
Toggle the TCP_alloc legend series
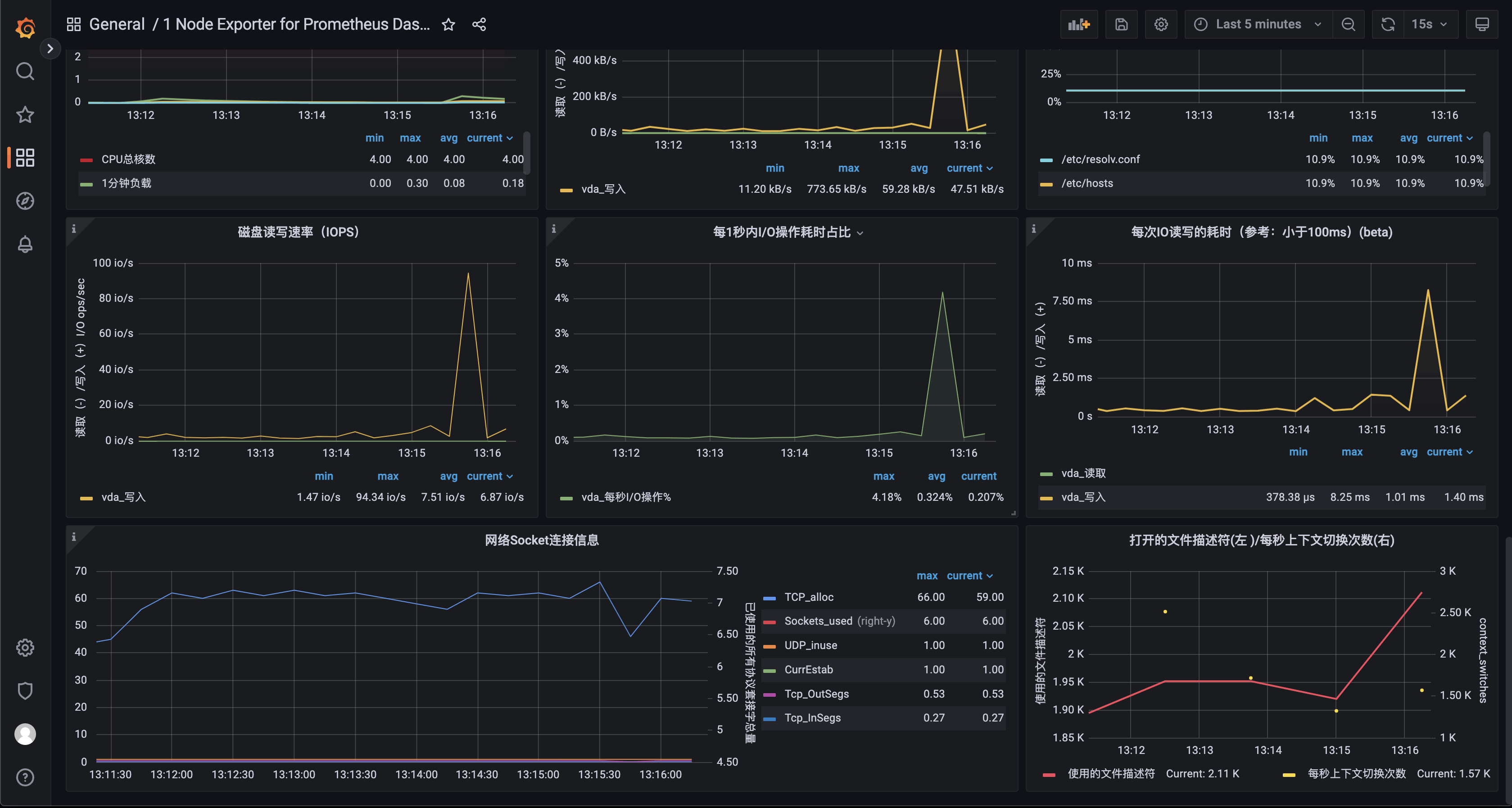(x=809, y=597)
